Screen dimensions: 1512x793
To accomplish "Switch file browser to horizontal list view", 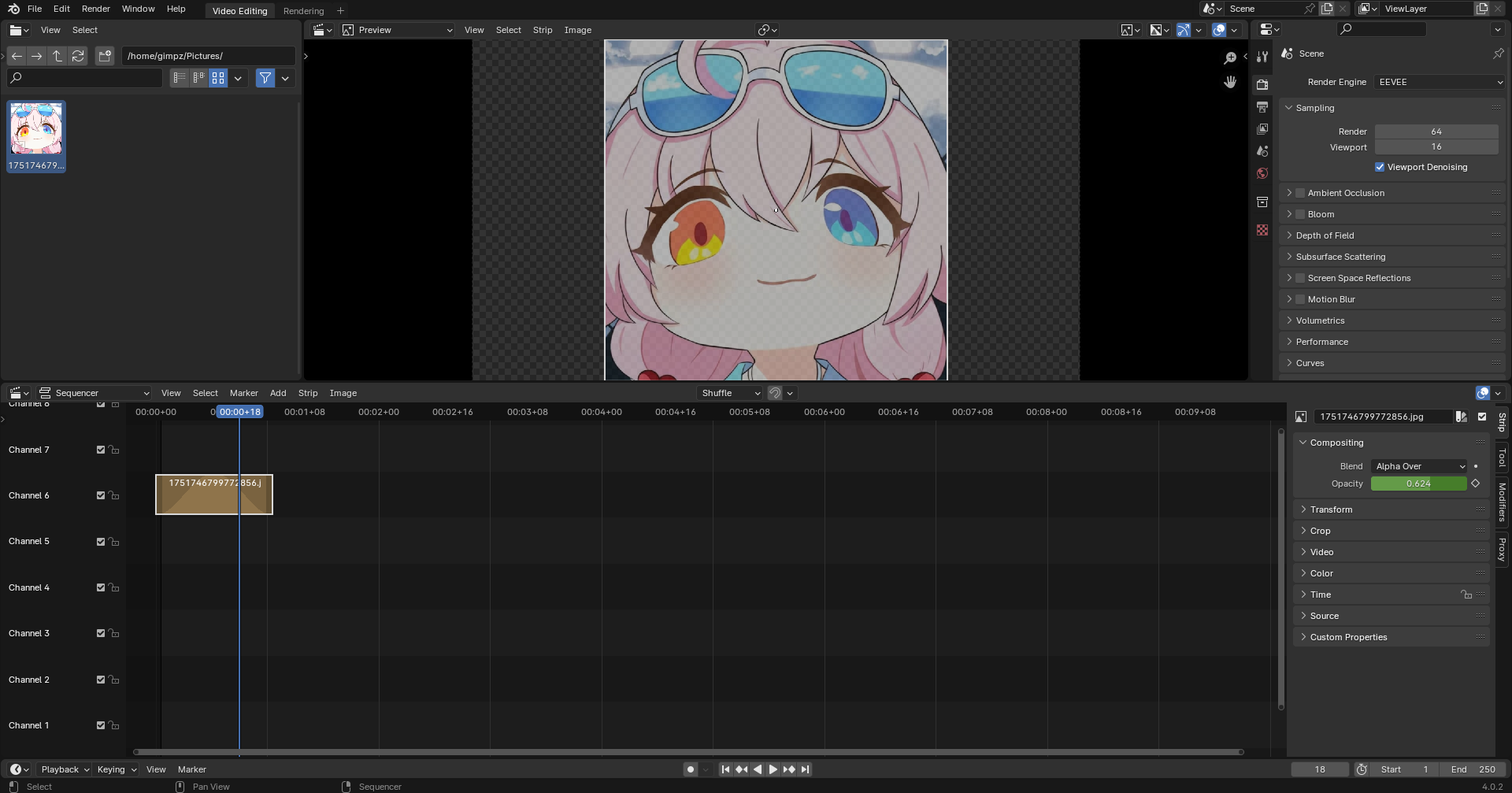I will click(x=198, y=78).
